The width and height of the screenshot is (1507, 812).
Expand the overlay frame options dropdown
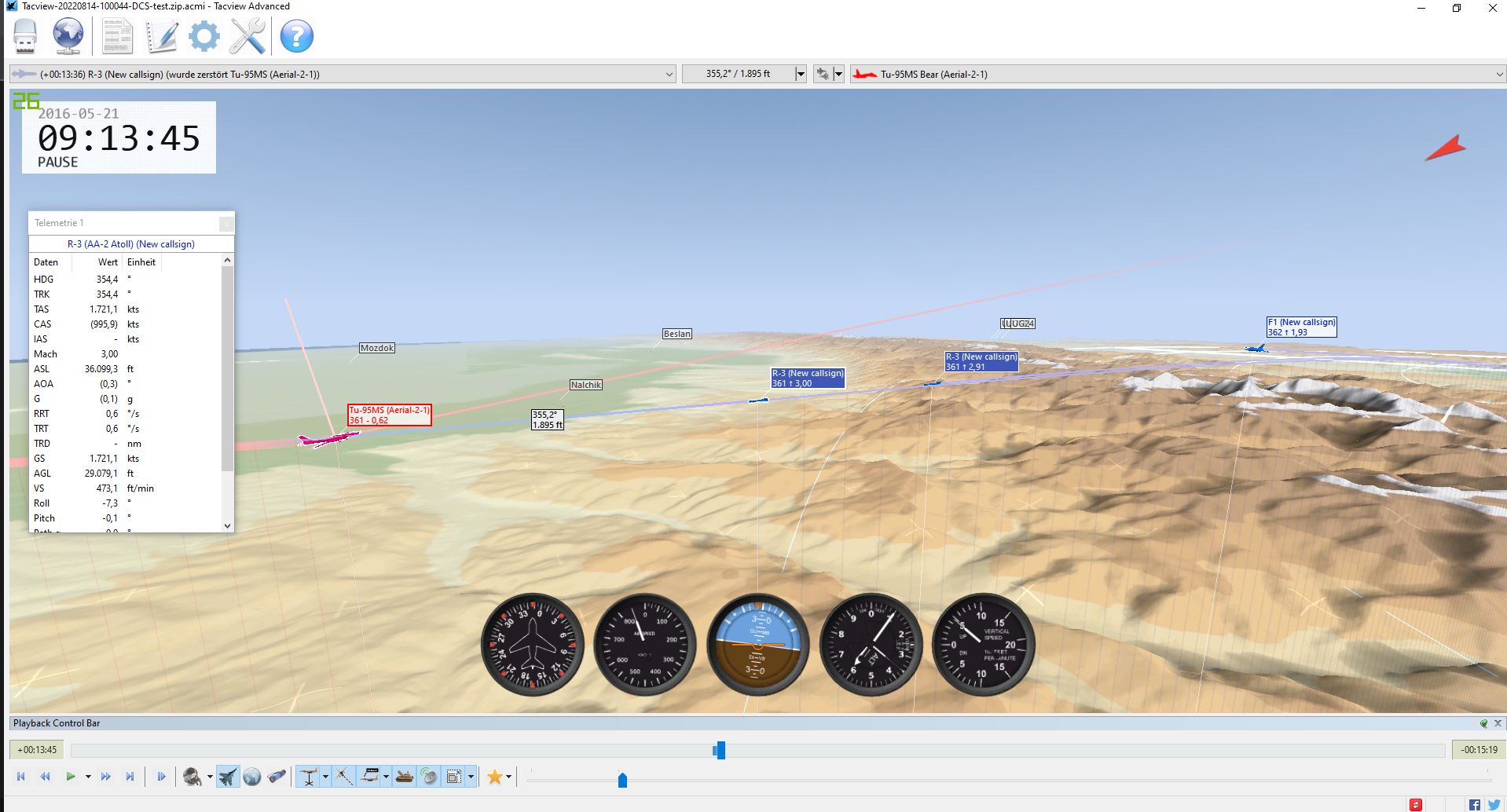[x=471, y=777]
